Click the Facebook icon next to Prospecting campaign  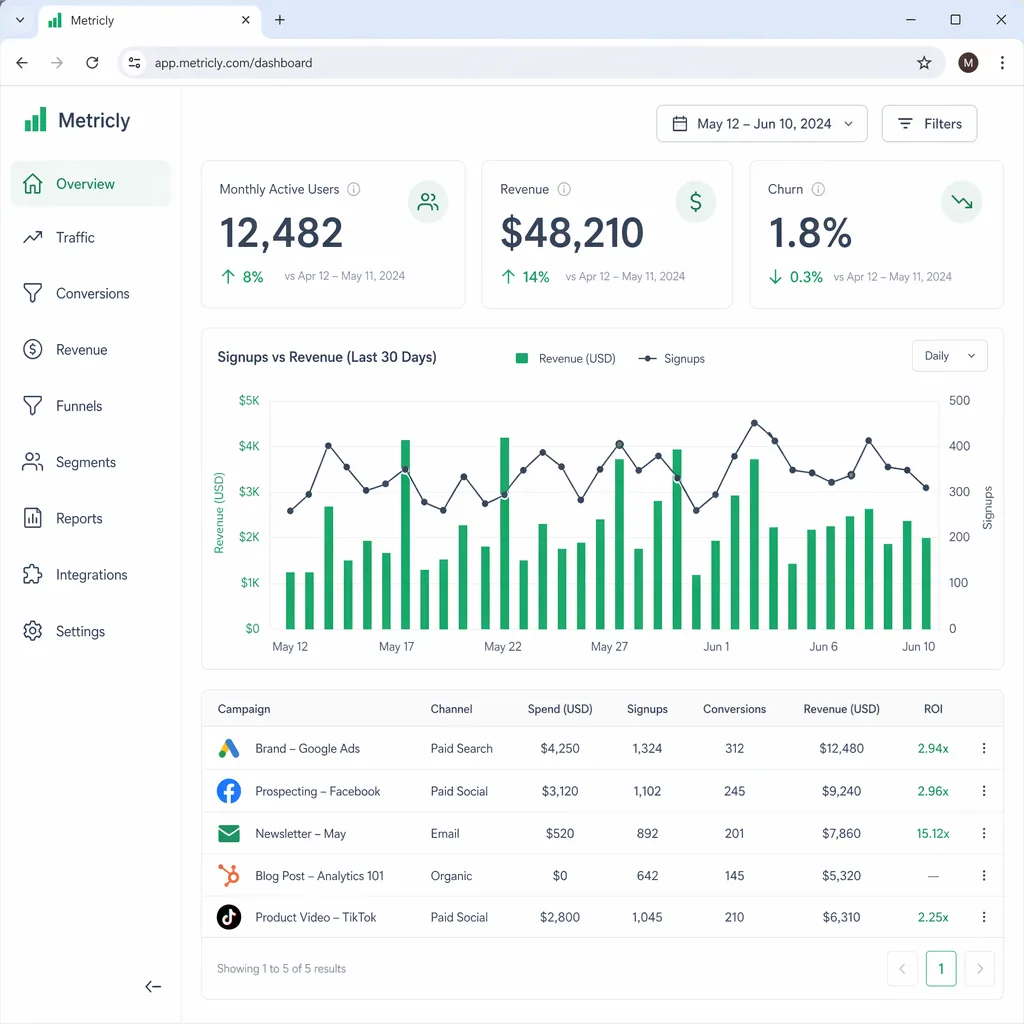pyautogui.click(x=229, y=790)
